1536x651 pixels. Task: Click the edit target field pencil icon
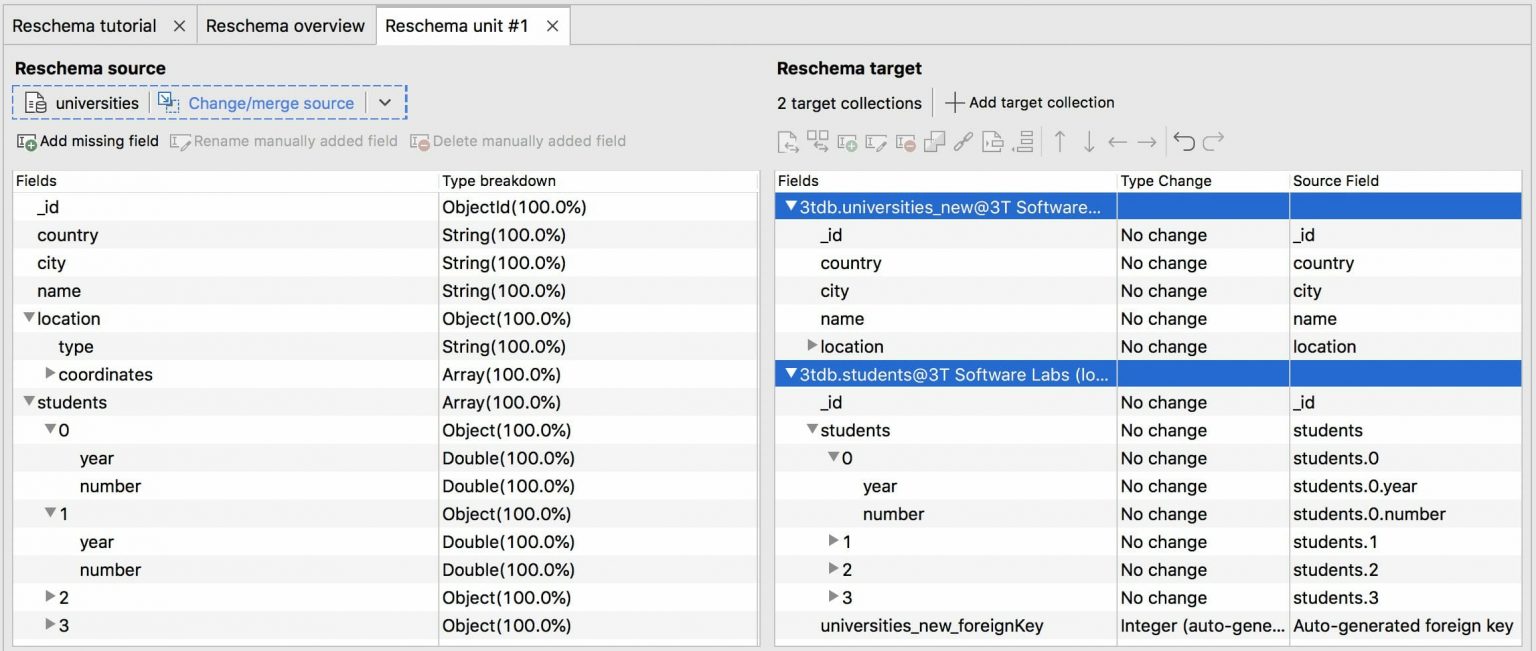[x=876, y=141]
